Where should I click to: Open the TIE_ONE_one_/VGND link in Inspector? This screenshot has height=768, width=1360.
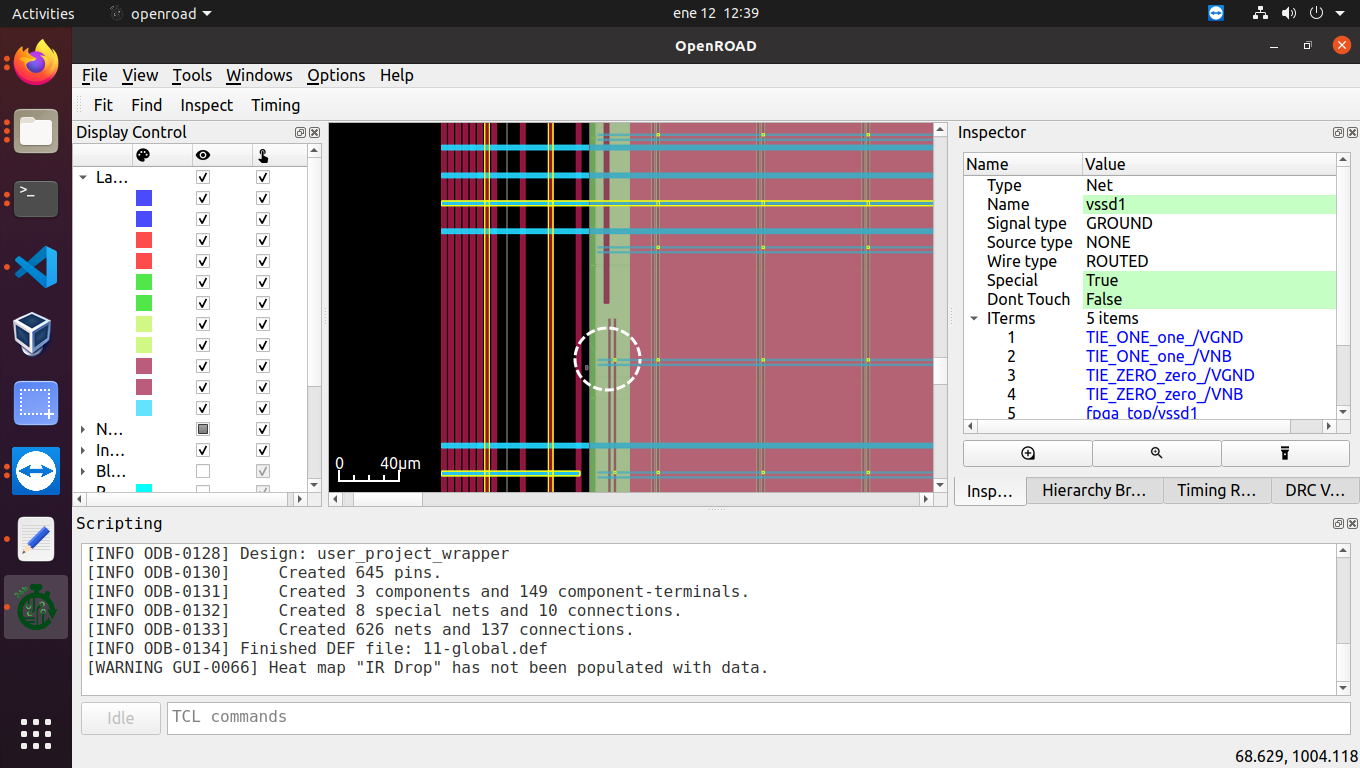point(1164,337)
